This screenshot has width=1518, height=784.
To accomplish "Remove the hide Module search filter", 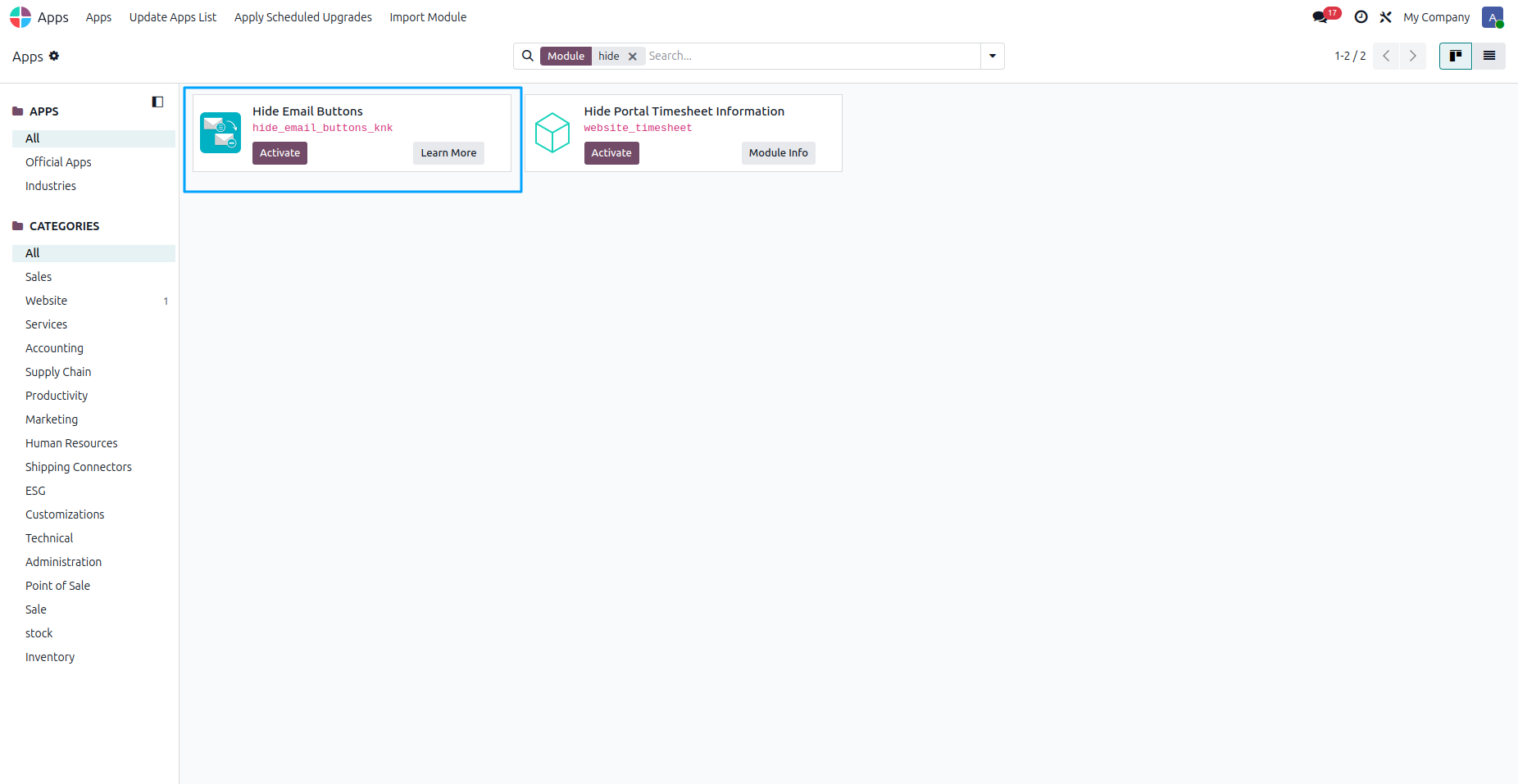I will coord(632,57).
